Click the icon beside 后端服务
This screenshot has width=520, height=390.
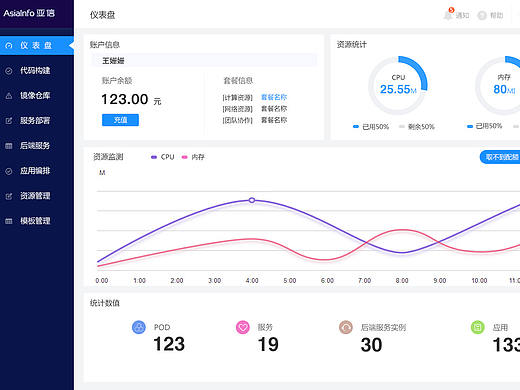(x=9, y=146)
